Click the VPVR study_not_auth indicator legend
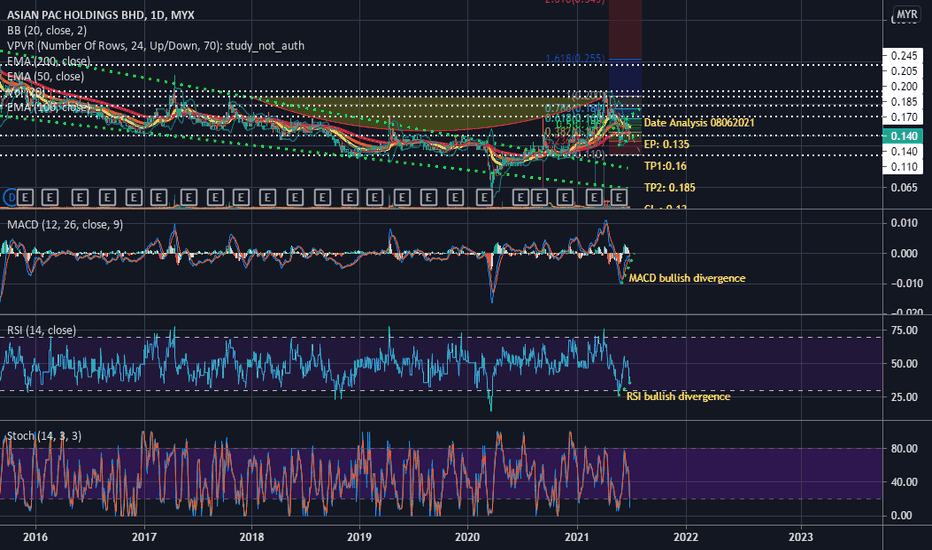The height and width of the screenshot is (550, 932). click(x=156, y=46)
